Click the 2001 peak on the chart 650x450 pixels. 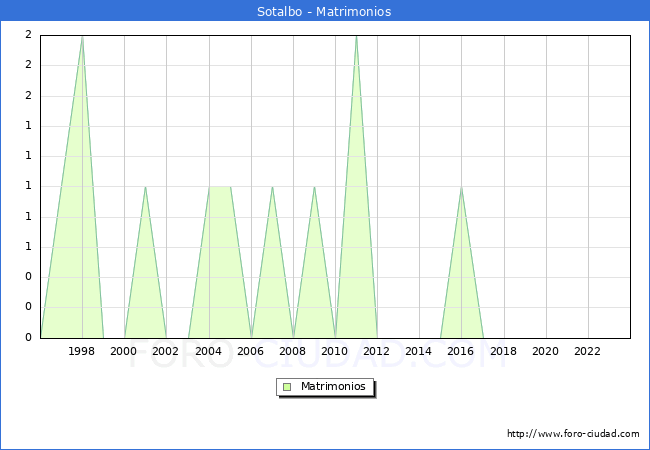pos(146,187)
